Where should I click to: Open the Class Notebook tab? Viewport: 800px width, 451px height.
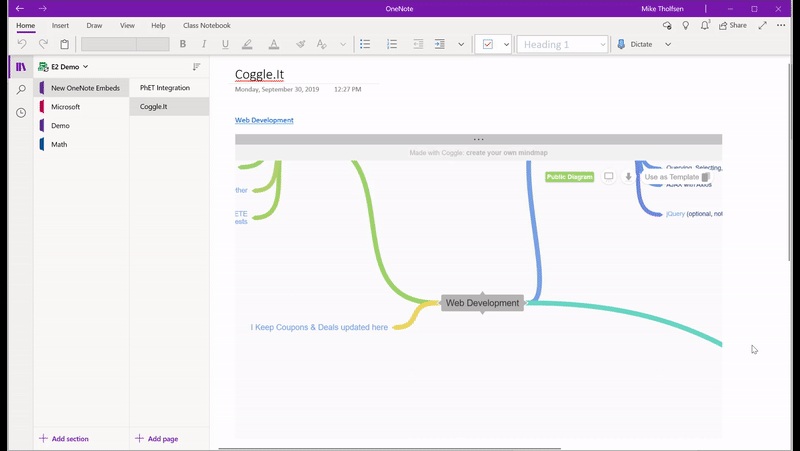click(207, 26)
